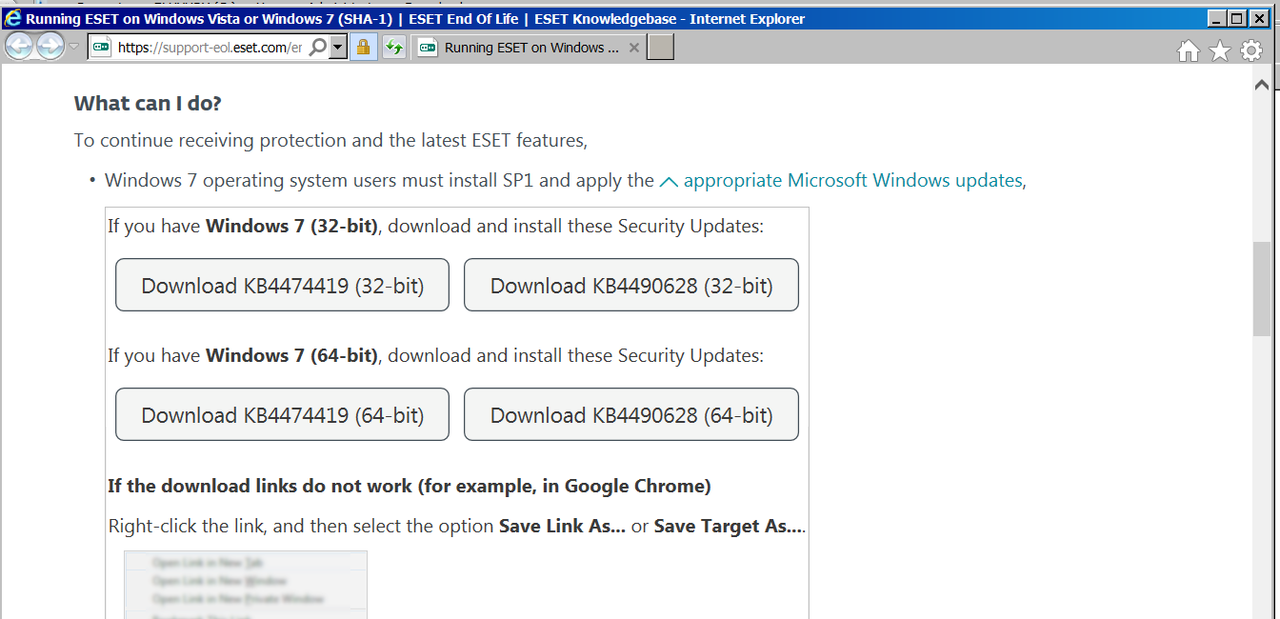The height and width of the screenshot is (619, 1280).
Task: Click the Internet Explorer logo in title bar
Action: (13, 18)
